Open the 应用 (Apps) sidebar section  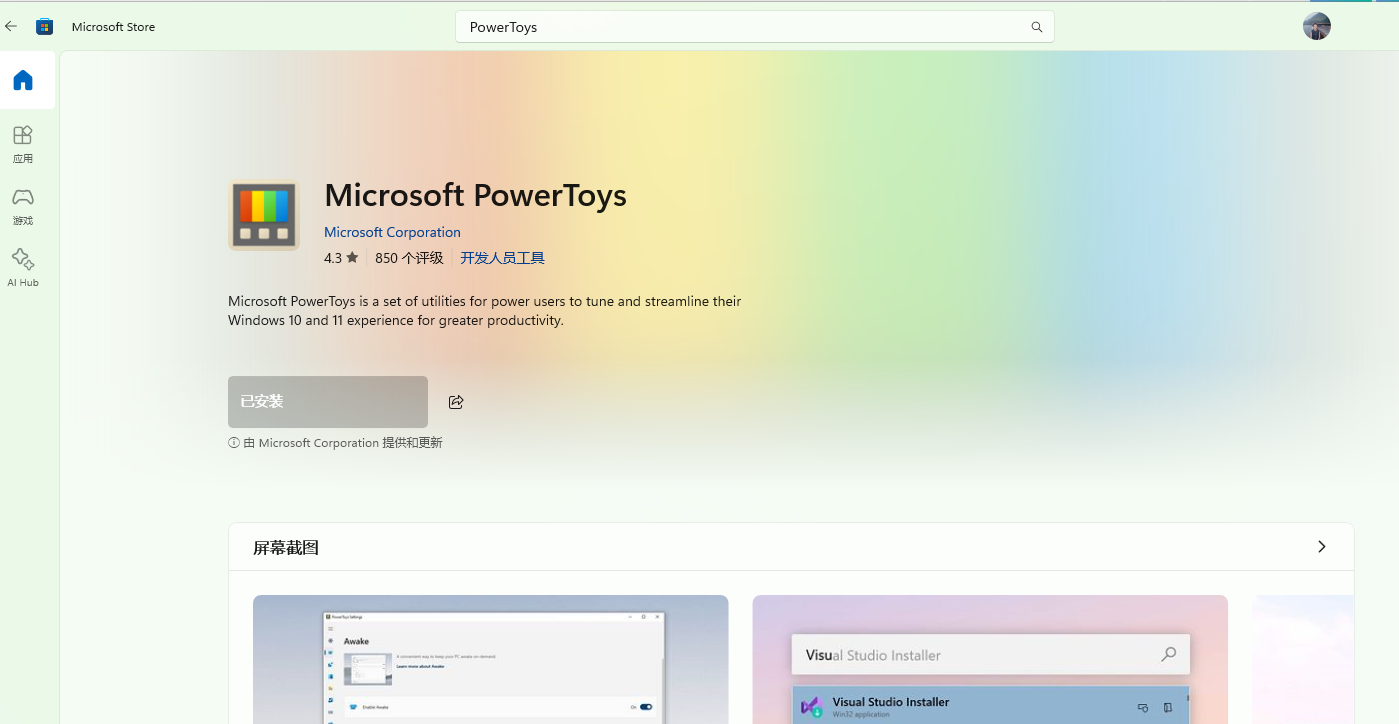23,144
